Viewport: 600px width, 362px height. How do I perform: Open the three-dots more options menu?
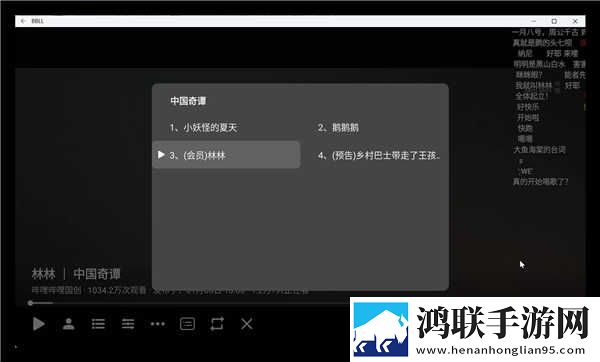pyautogui.click(x=158, y=324)
